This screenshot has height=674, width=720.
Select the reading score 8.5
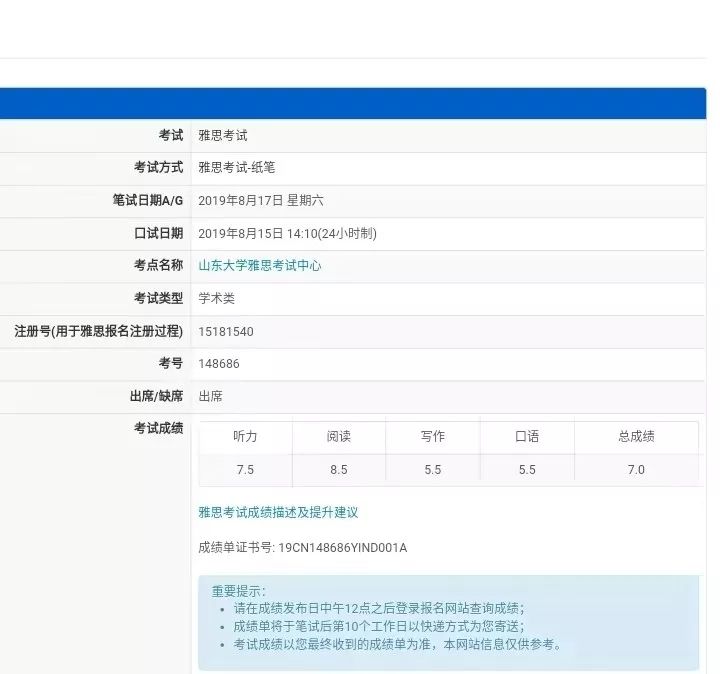[339, 470]
